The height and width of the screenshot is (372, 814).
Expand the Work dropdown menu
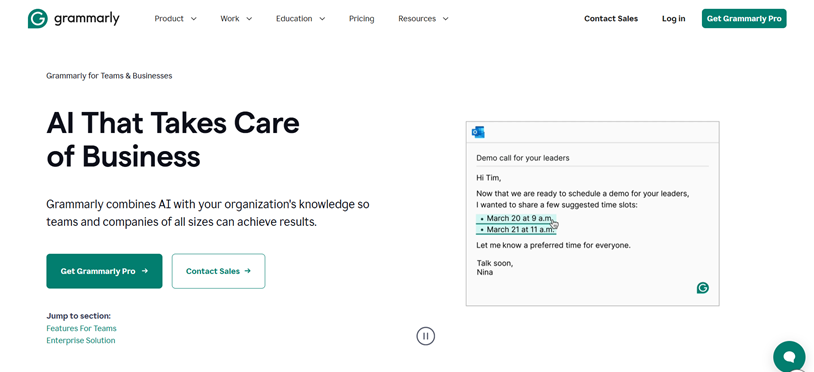click(x=236, y=19)
